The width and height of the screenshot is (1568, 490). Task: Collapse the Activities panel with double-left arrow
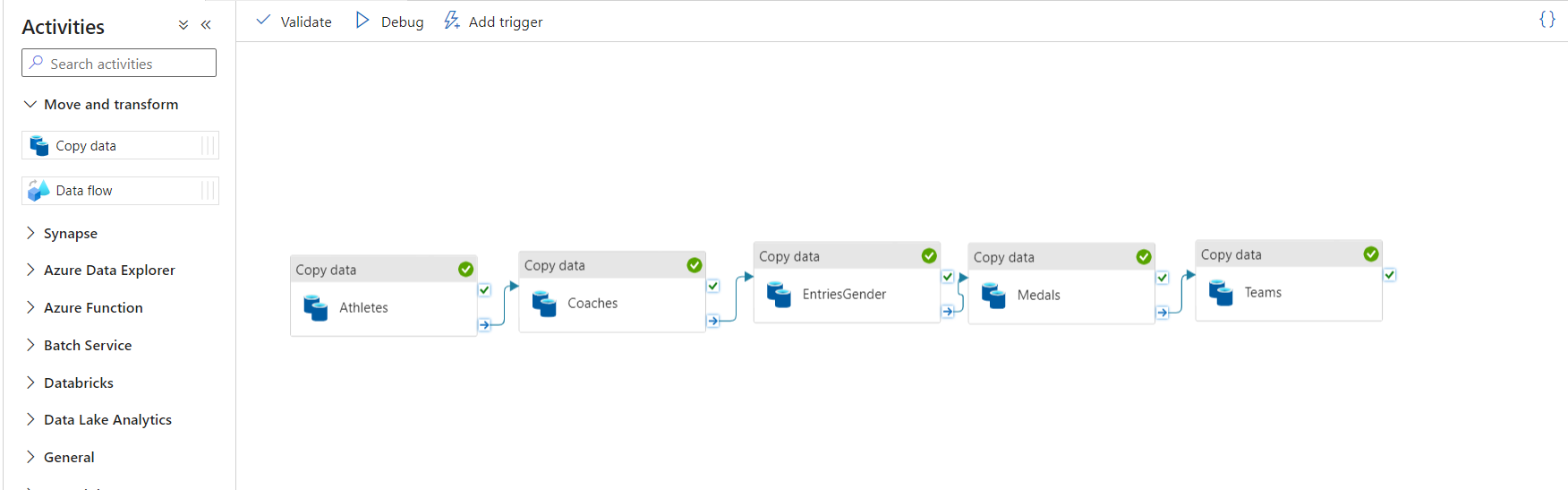pyautogui.click(x=206, y=25)
